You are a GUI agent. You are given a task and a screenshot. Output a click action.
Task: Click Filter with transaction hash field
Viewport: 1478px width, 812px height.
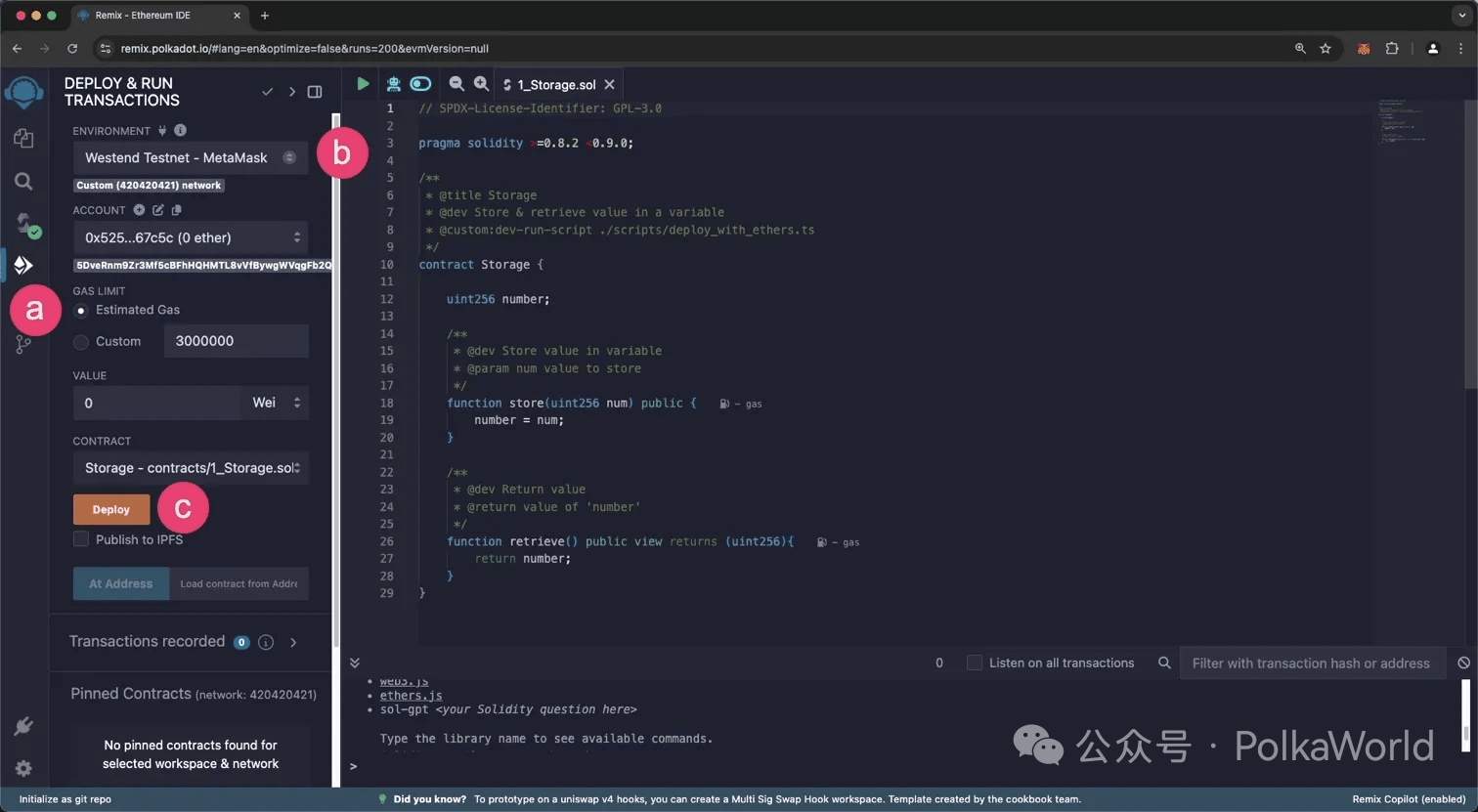1311,662
